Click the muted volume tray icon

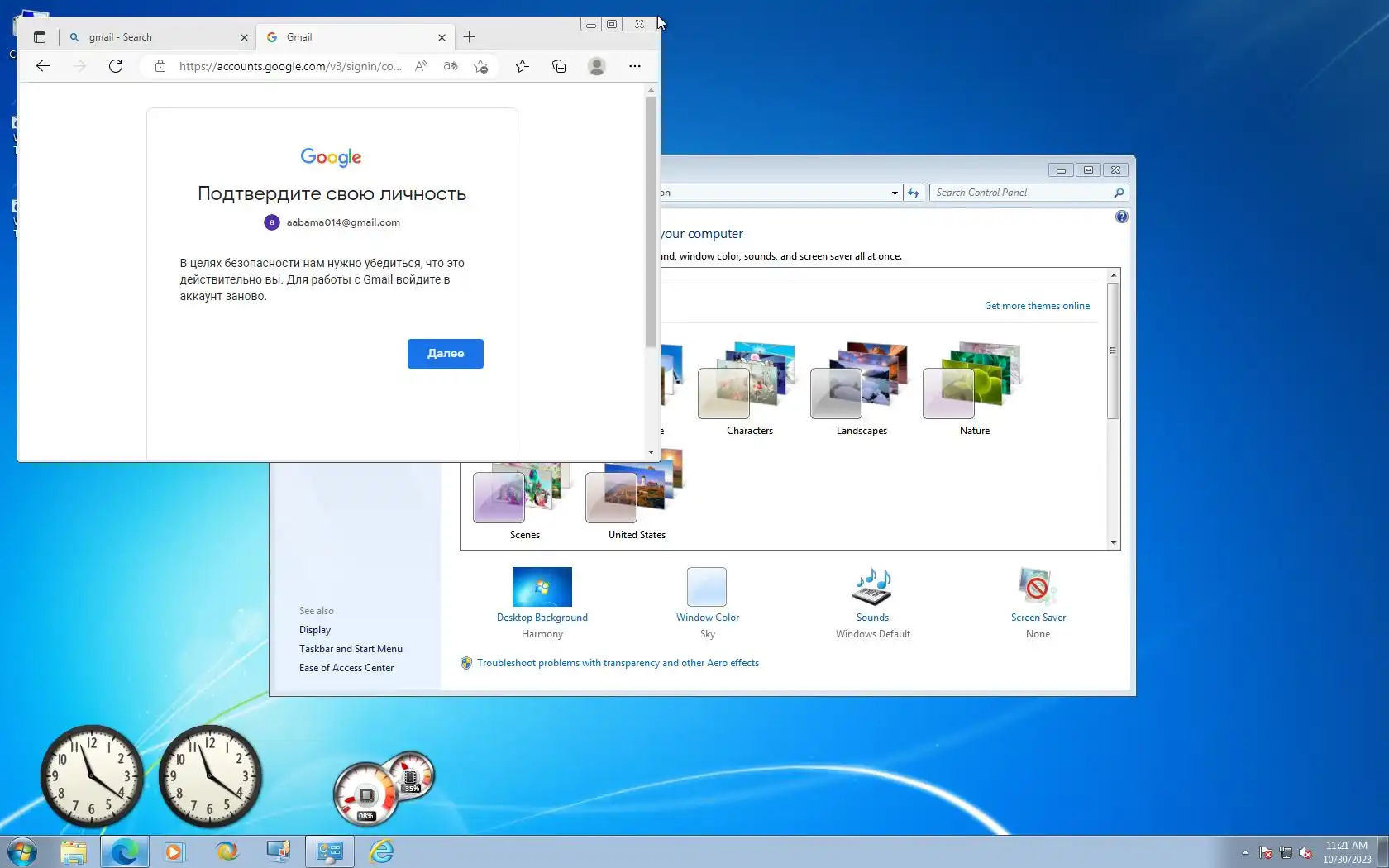click(1305, 852)
